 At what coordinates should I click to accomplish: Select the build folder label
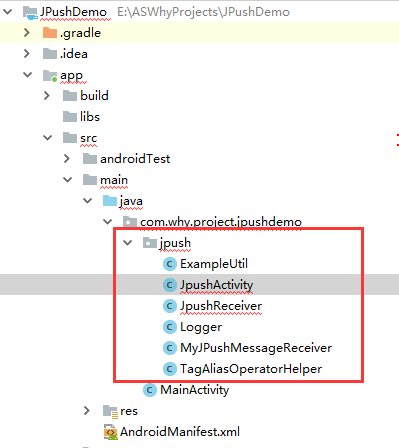pos(94,96)
